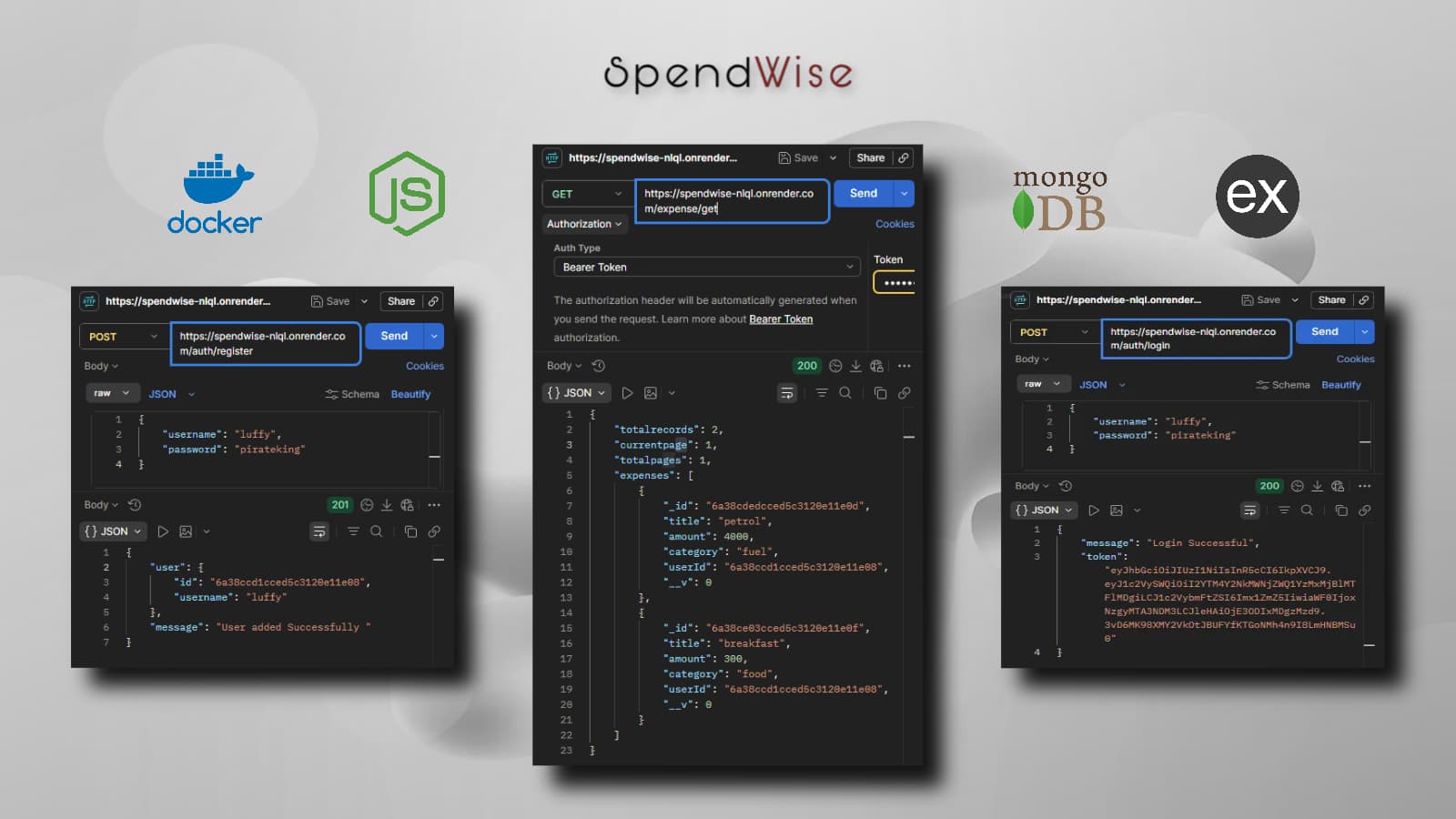The width and height of the screenshot is (1456, 819).
Task: Open the Save options chevron in the login panel
Action: 1295,300
